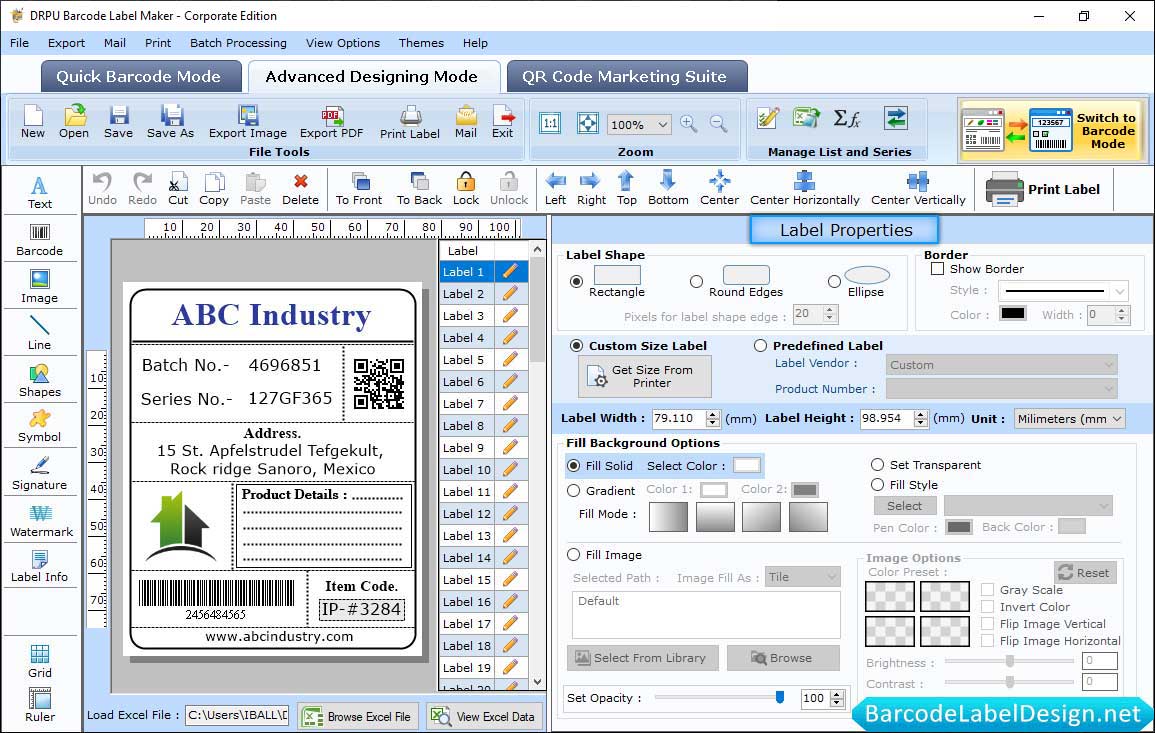Enable the Show Border checkbox
This screenshot has width=1155, height=733.
[x=937, y=269]
